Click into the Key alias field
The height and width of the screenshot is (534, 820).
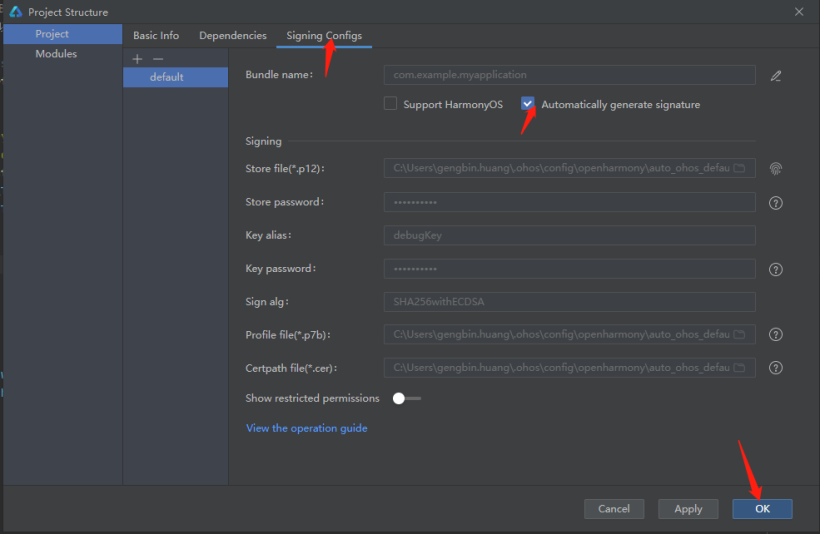point(569,236)
